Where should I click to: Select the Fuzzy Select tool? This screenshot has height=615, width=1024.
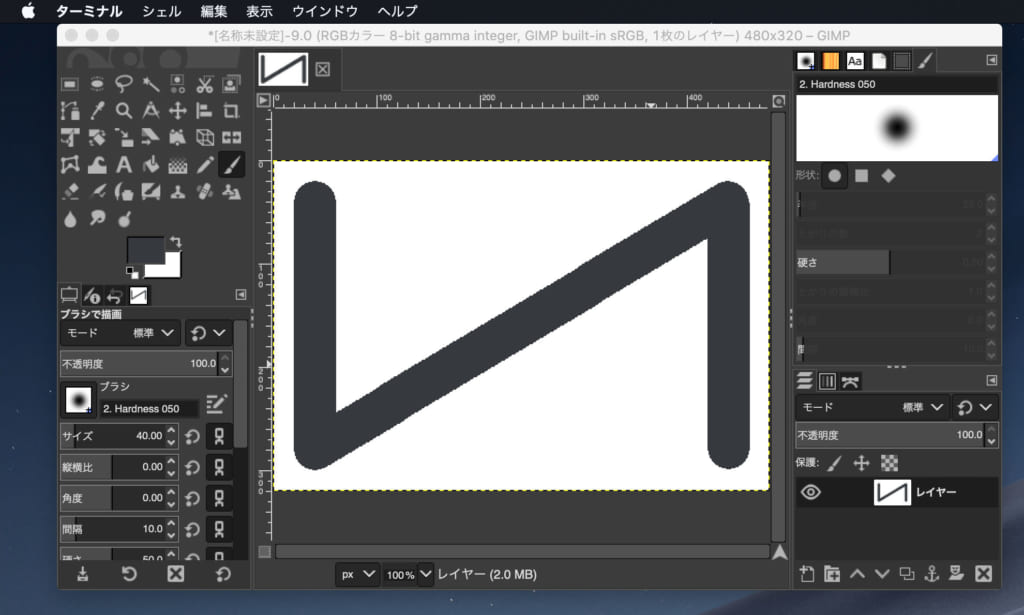tap(151, 85)
